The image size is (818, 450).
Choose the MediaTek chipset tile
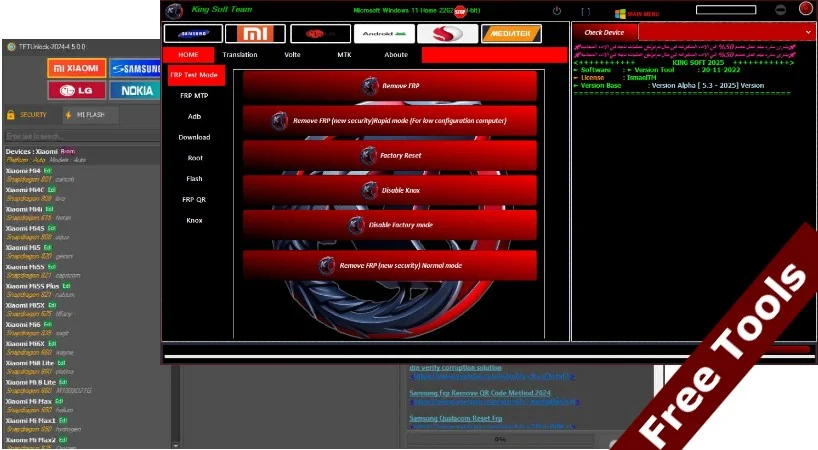click(511, 34)
